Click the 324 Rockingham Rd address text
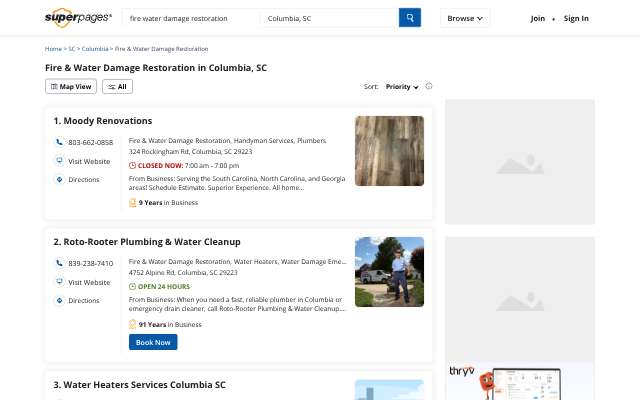The width and height of the screenshot is (640, 400). pos(190,151)
